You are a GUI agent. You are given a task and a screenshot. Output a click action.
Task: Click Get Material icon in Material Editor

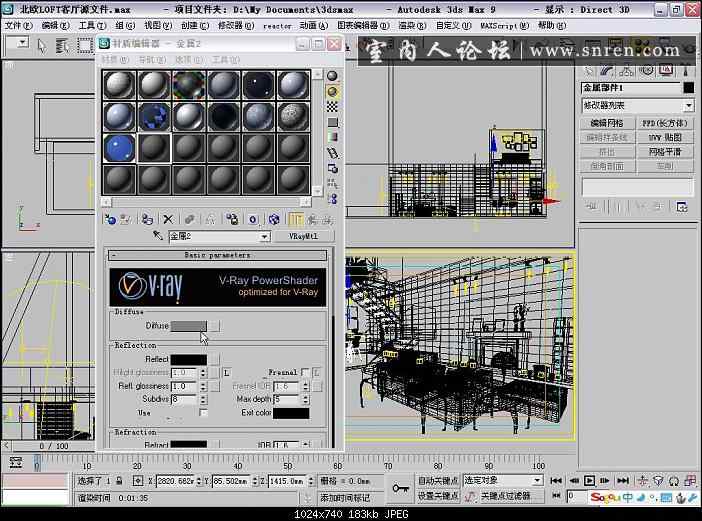pos(110,219)
